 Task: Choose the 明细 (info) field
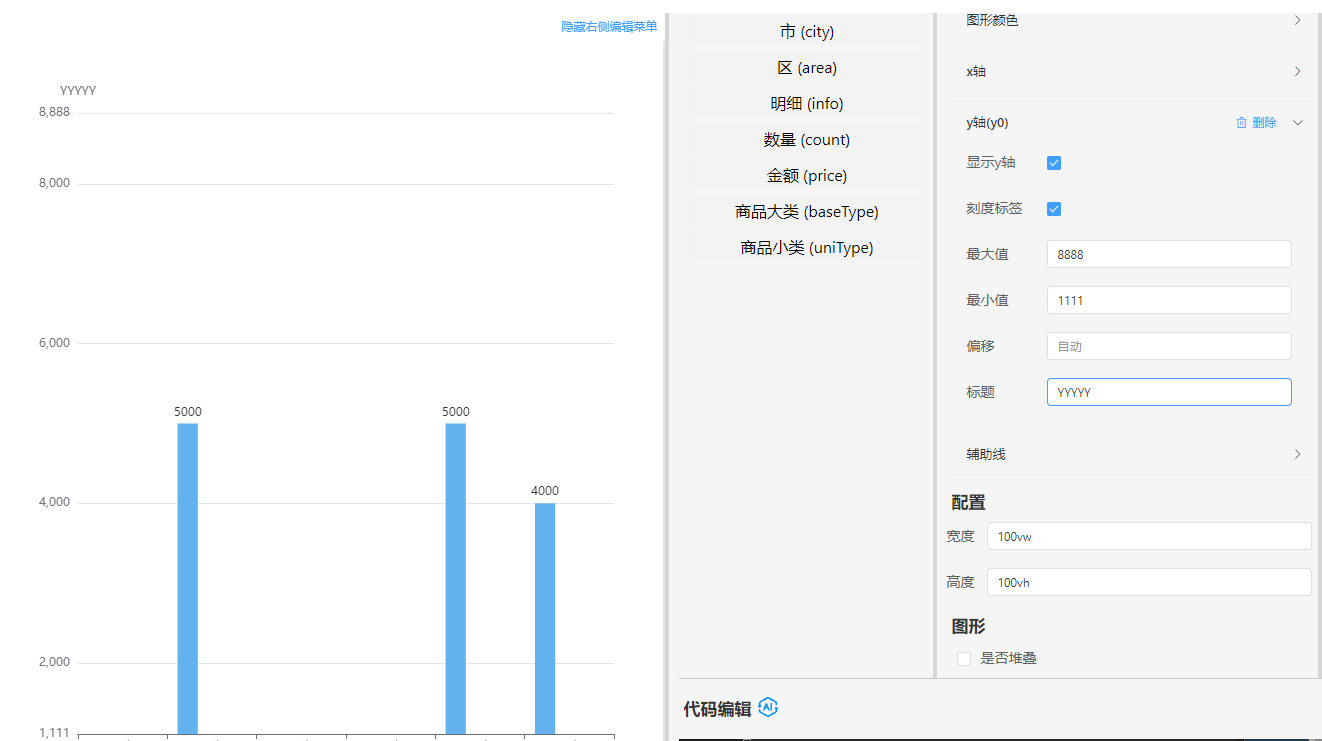coord(806,104)
